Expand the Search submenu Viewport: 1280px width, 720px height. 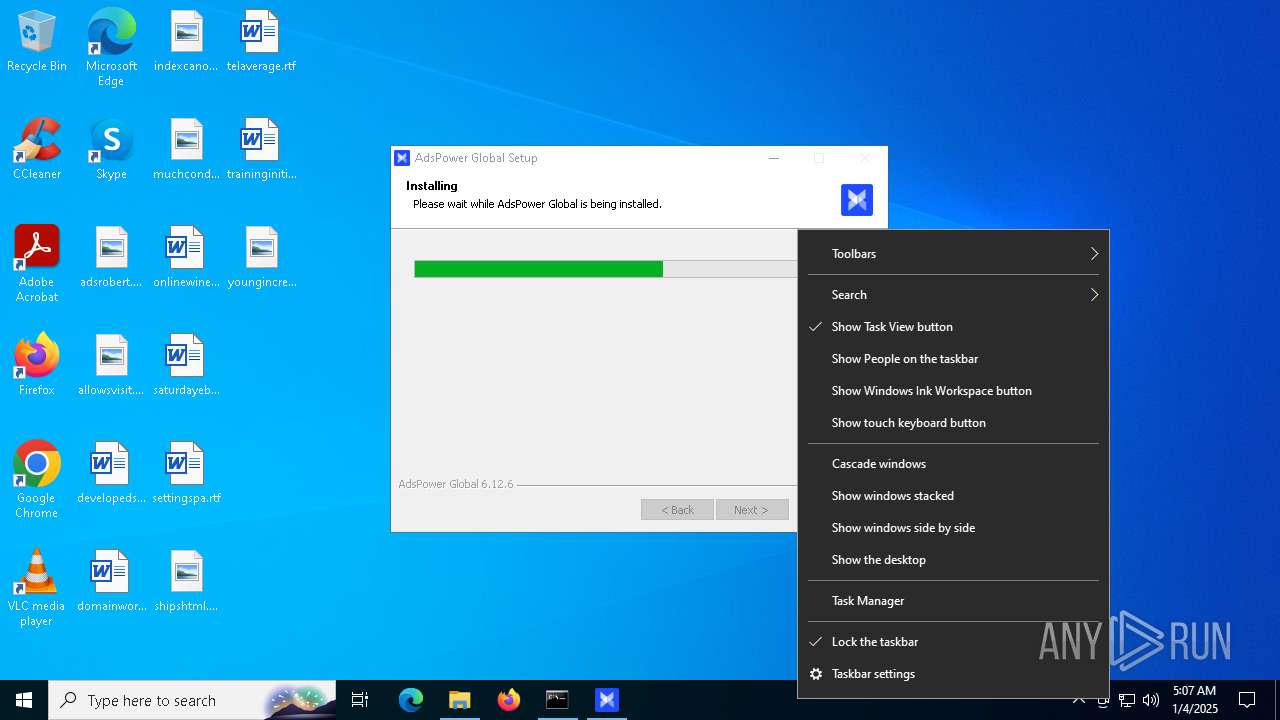953,295
